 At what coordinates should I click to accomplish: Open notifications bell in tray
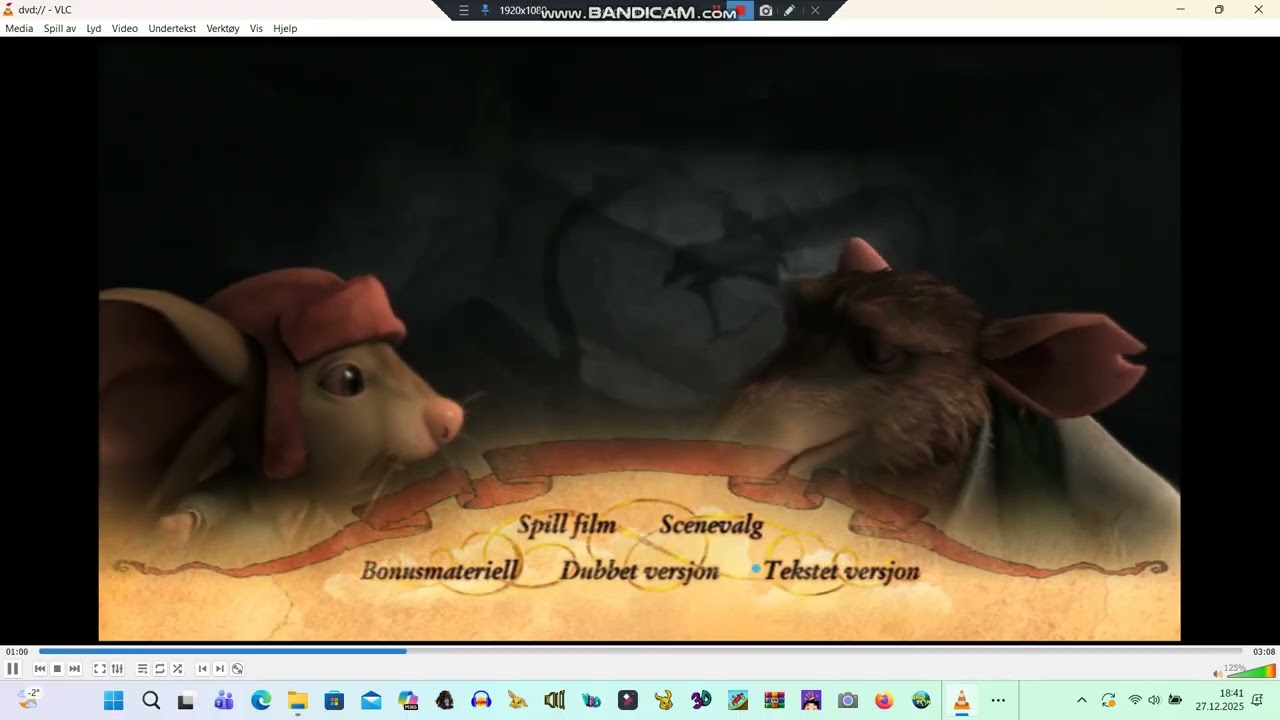click(1257, 700)
